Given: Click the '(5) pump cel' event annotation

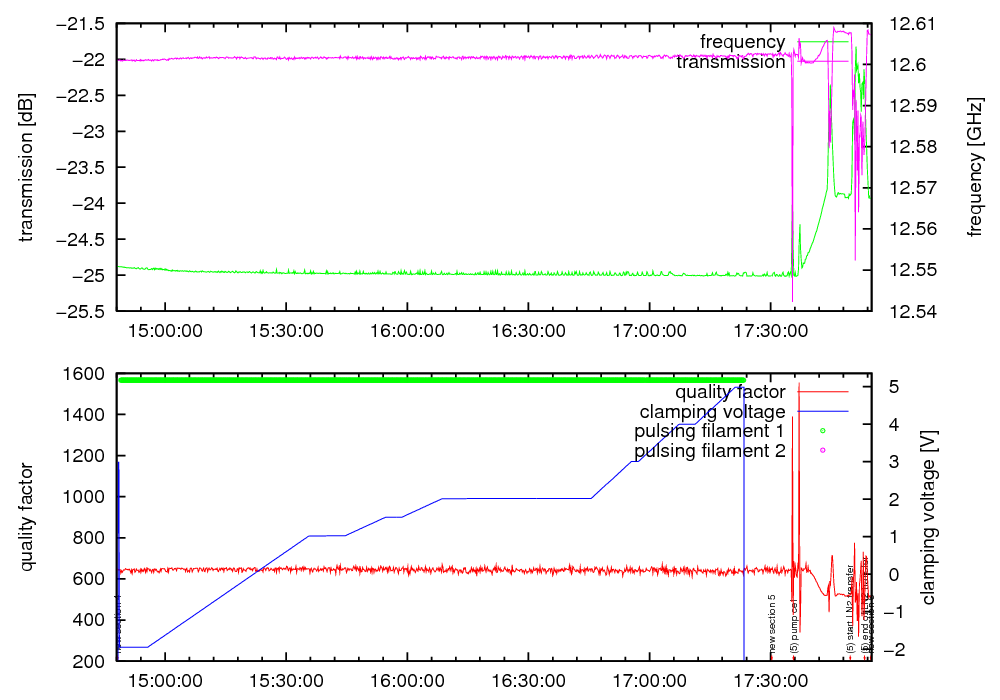Looking at the screenshot, I should 794,627.
